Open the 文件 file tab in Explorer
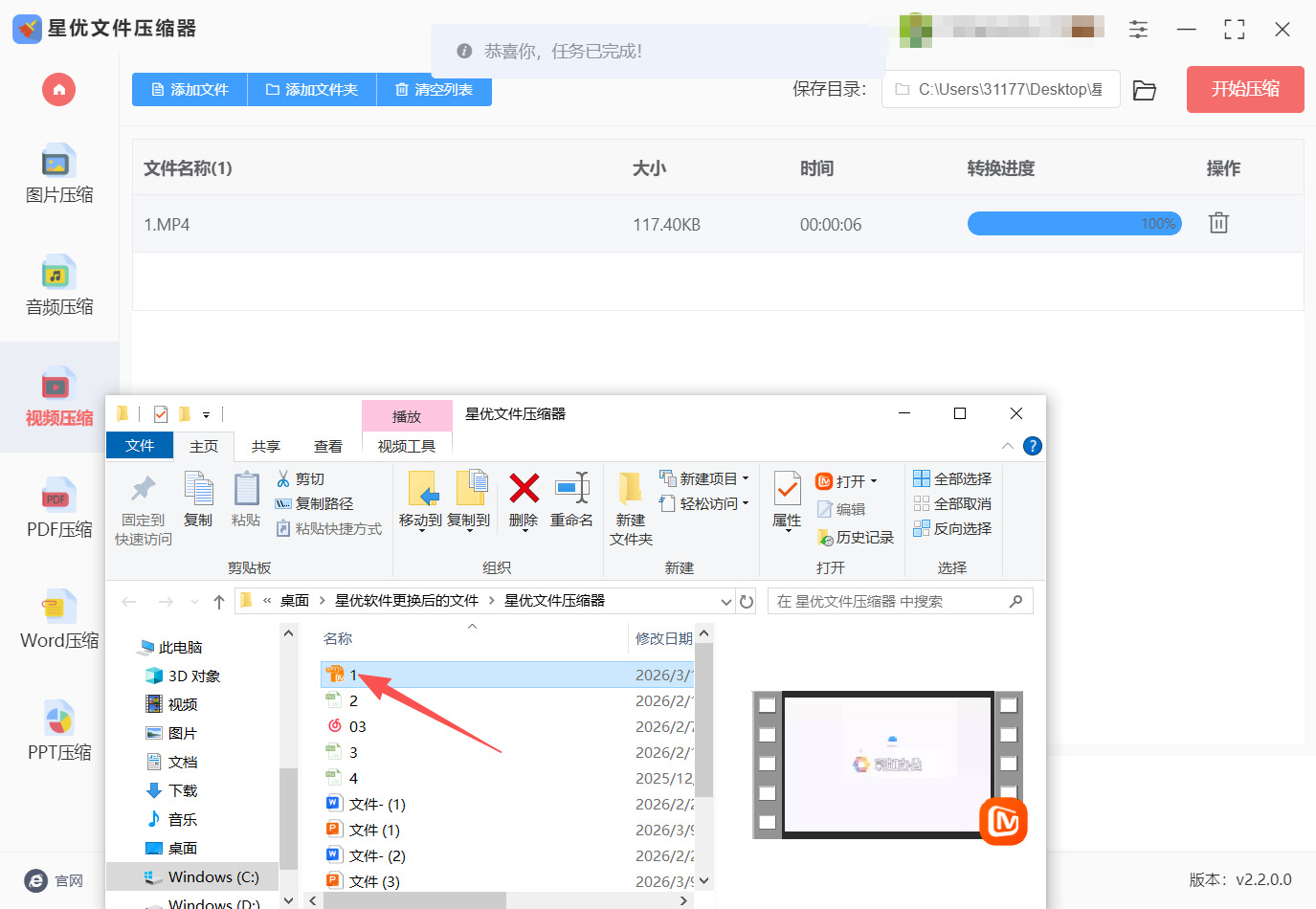The height and width of the screenshot is (909, 1316). click(x=140, y=446)
